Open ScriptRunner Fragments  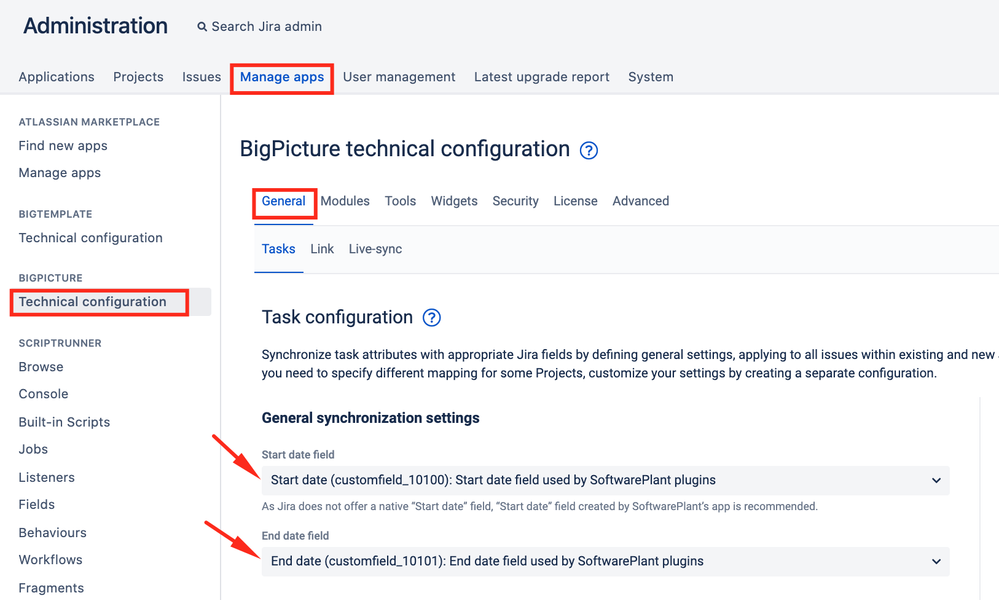pyautogui.click(x=51, y=588)
